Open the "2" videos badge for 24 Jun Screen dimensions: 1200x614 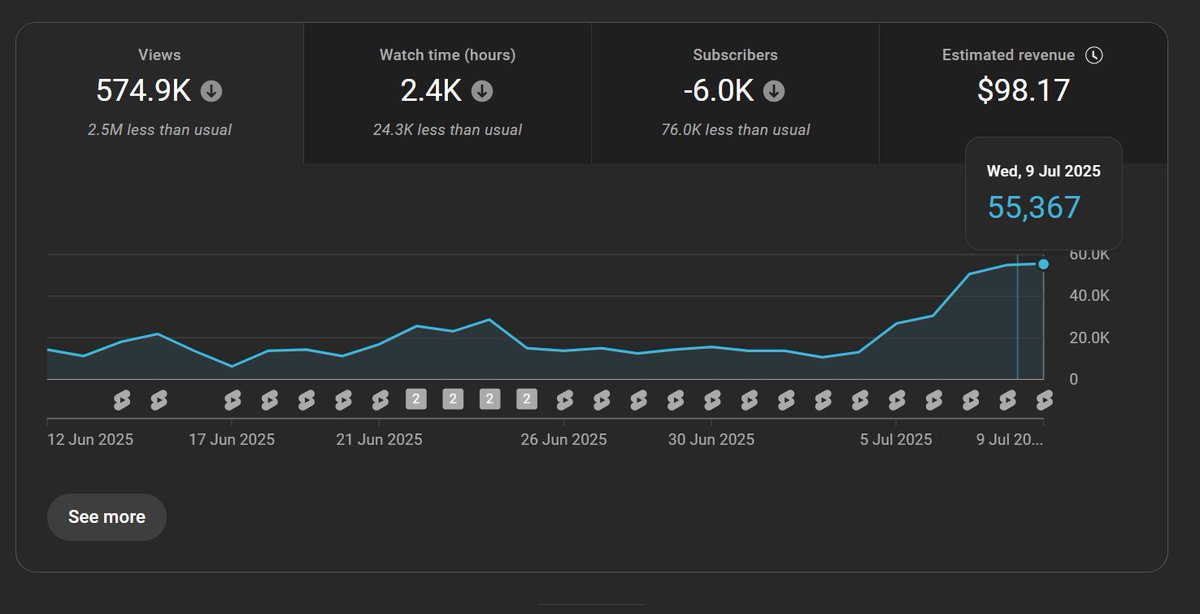coord(490,400)
